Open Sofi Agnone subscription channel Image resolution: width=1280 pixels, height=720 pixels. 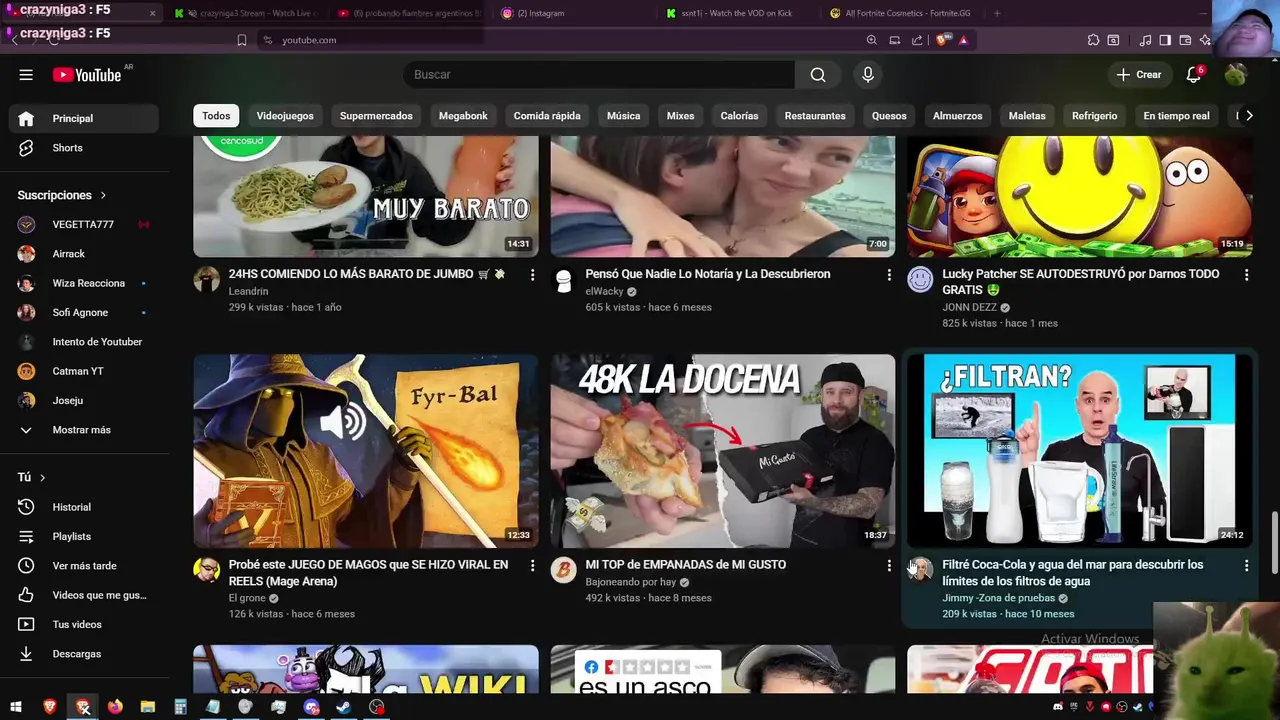click(x=84, y=313)
